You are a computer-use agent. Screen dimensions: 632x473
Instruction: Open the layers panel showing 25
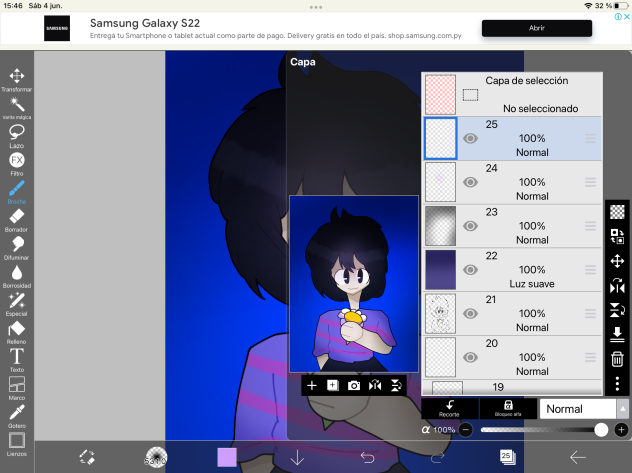click(507, 457)
